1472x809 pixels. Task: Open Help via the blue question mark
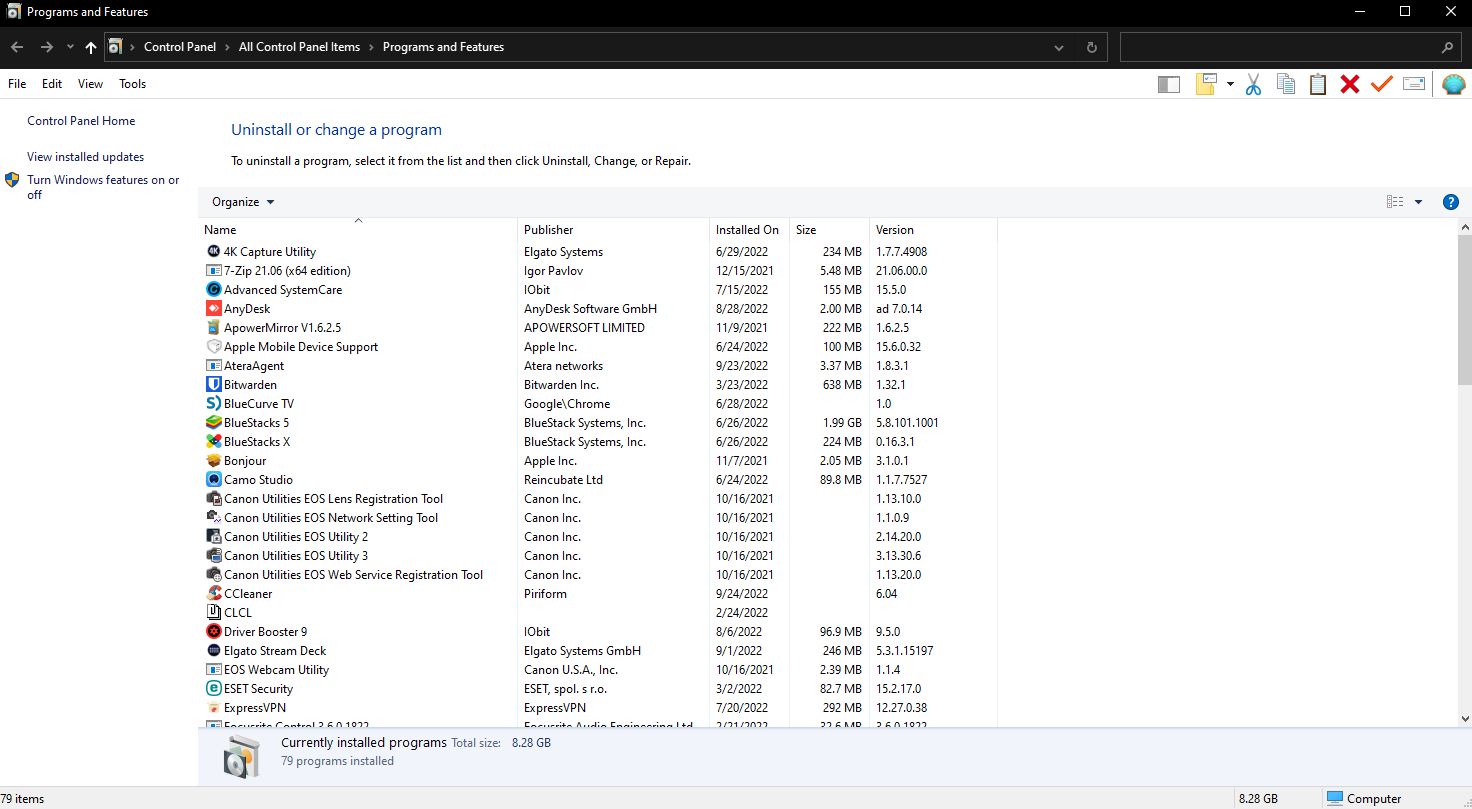coord(1451,201)
